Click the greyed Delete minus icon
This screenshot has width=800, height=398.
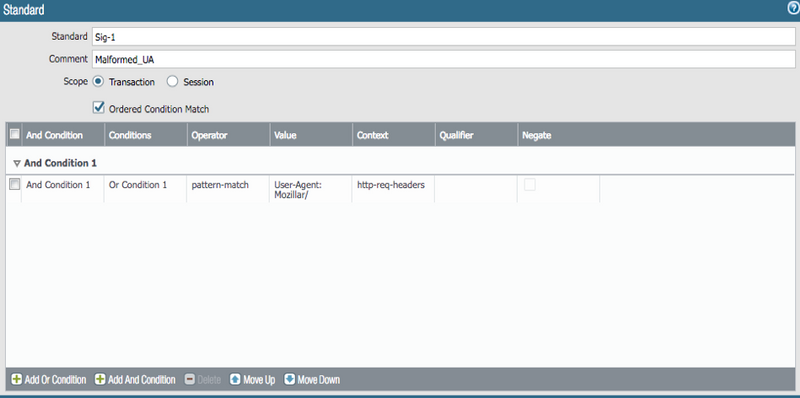pyautogui.click(x=190, y=380)
